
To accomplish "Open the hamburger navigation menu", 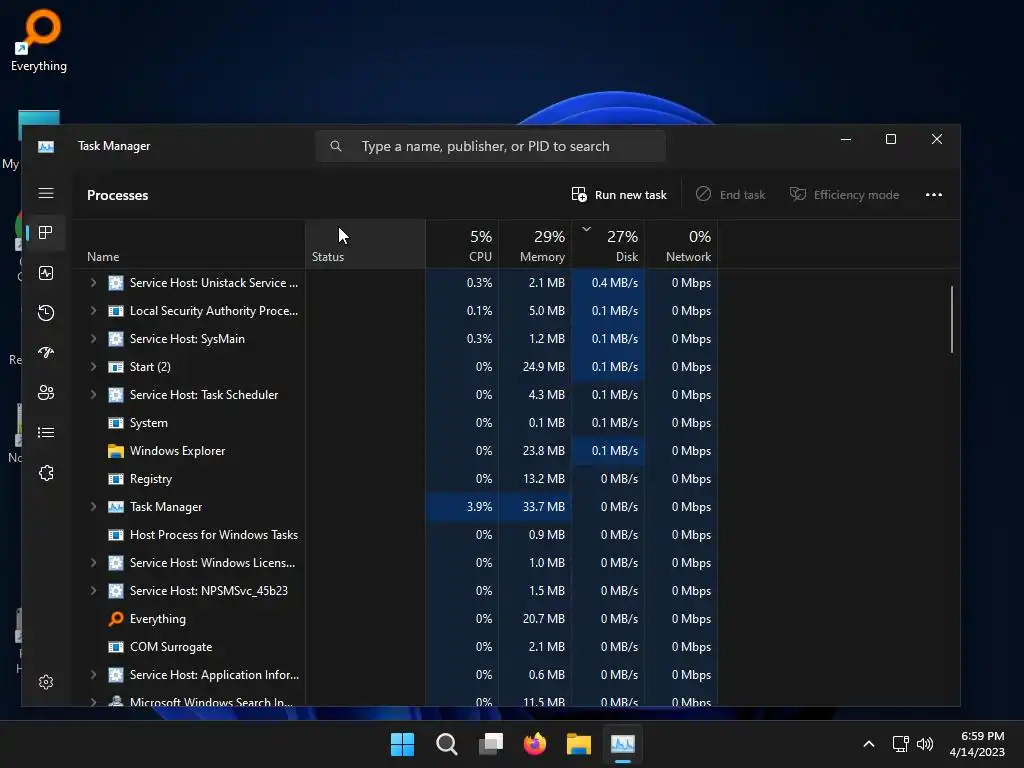I will (x=46, y=193).
